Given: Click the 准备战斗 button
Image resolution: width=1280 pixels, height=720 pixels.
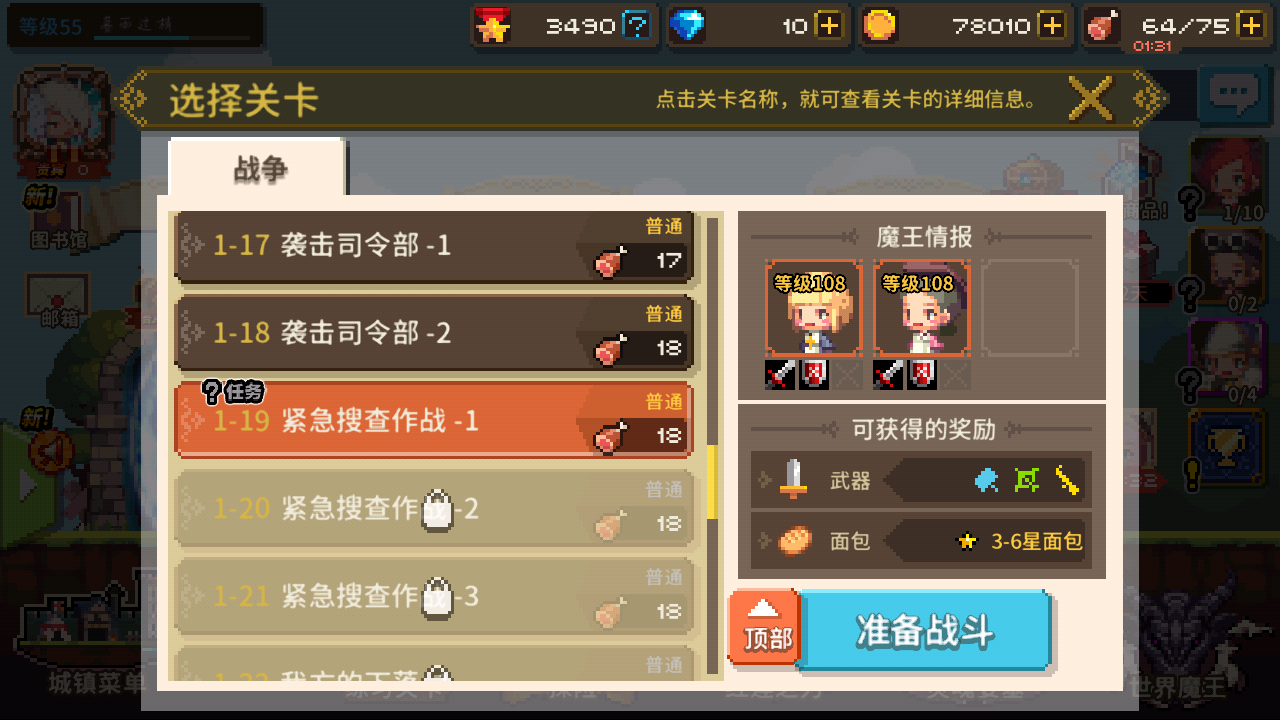Looking at the screenshot, I should point(924,631).
